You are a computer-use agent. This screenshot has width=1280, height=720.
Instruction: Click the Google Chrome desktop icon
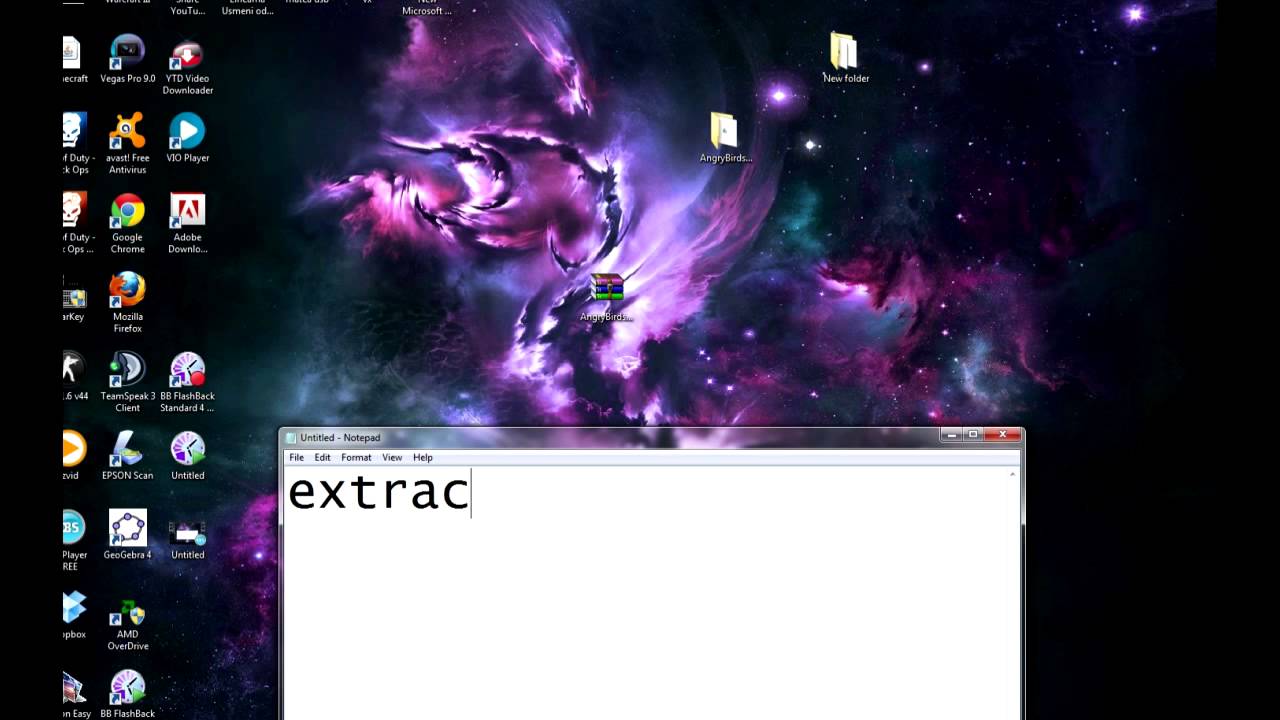127,224
